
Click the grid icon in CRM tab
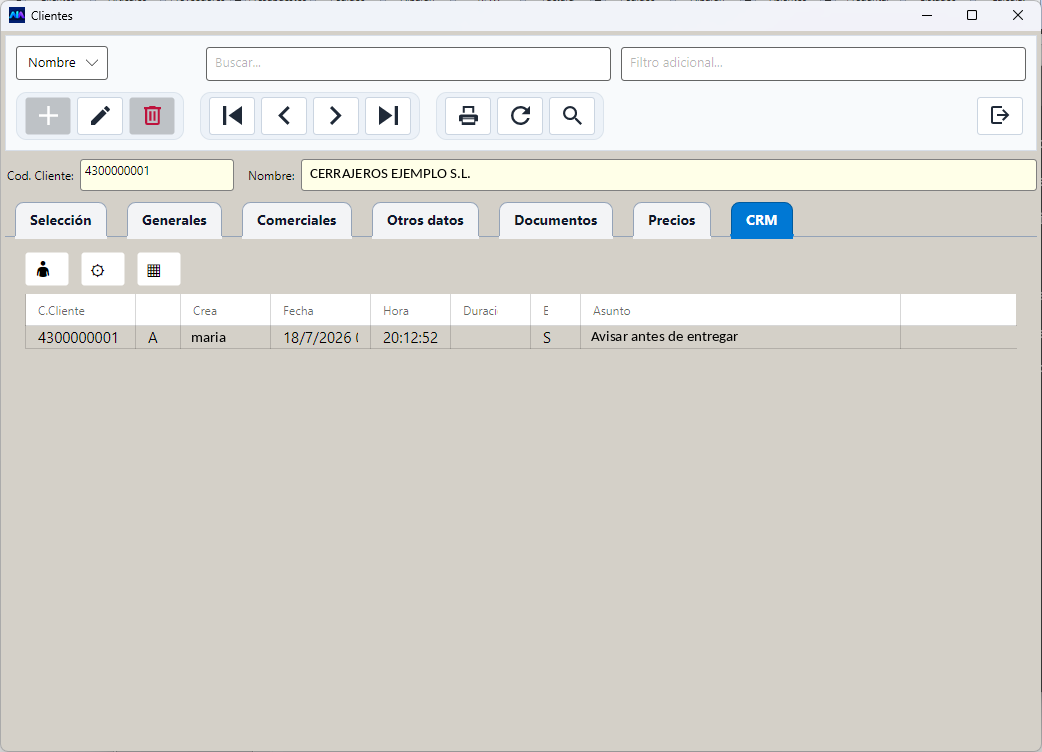(158, 269)
